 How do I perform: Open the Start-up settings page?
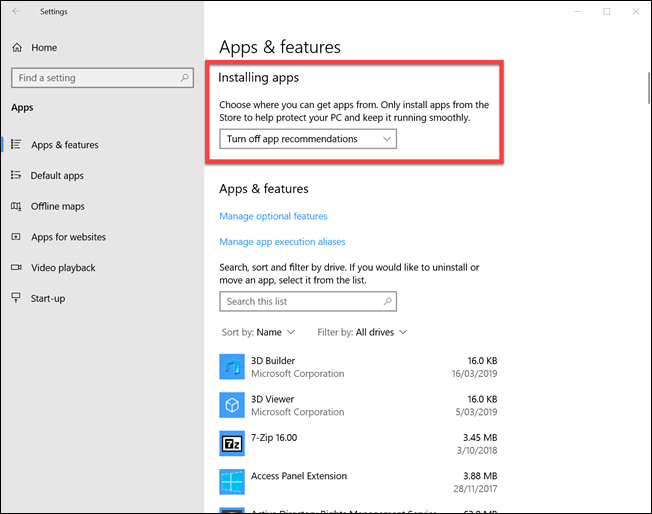coord(50,298)
